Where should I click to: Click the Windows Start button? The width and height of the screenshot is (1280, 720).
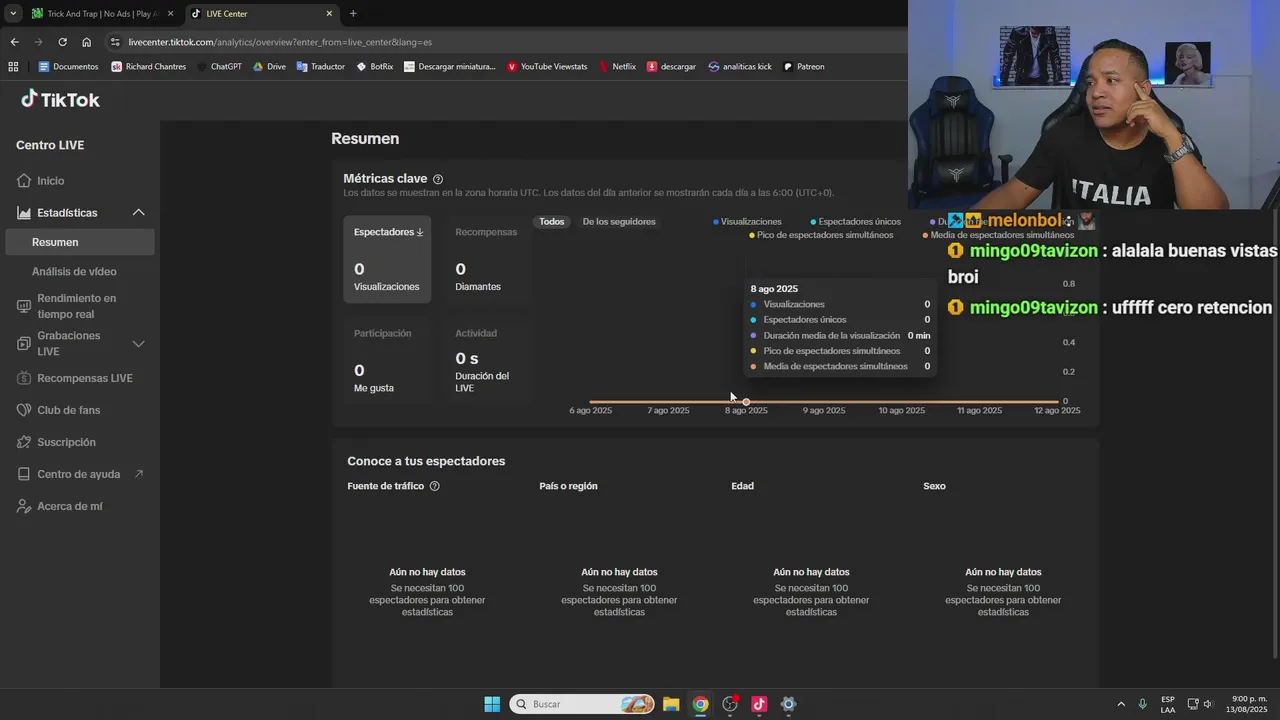tap(492, 704)
